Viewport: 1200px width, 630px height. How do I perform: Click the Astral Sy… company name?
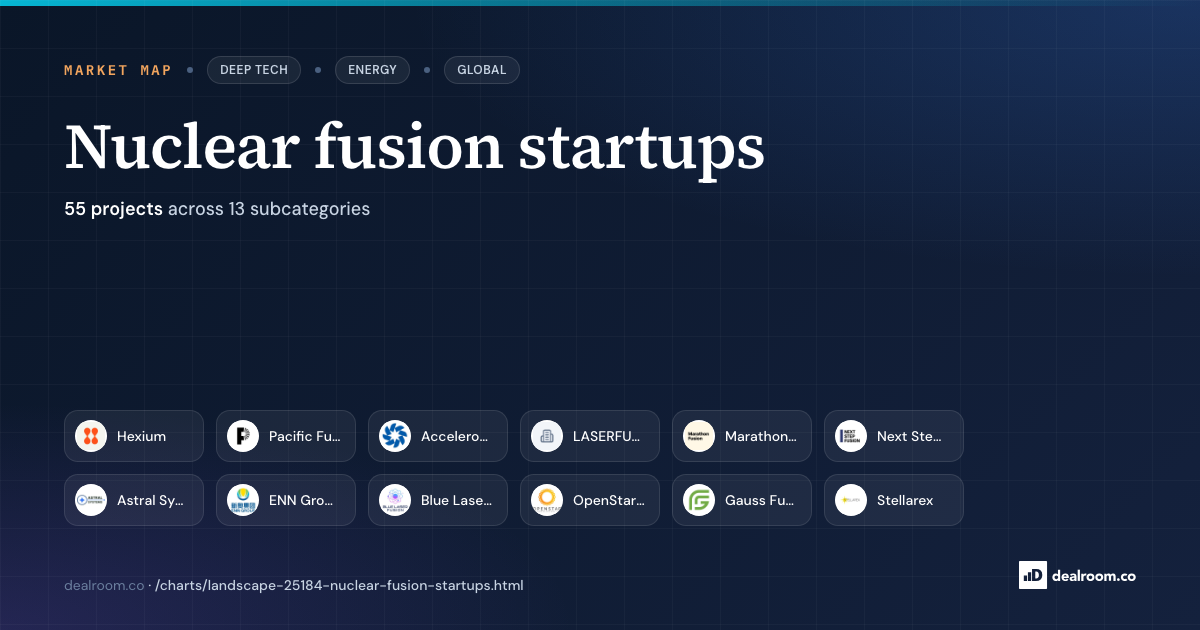(x=151, y=500)
